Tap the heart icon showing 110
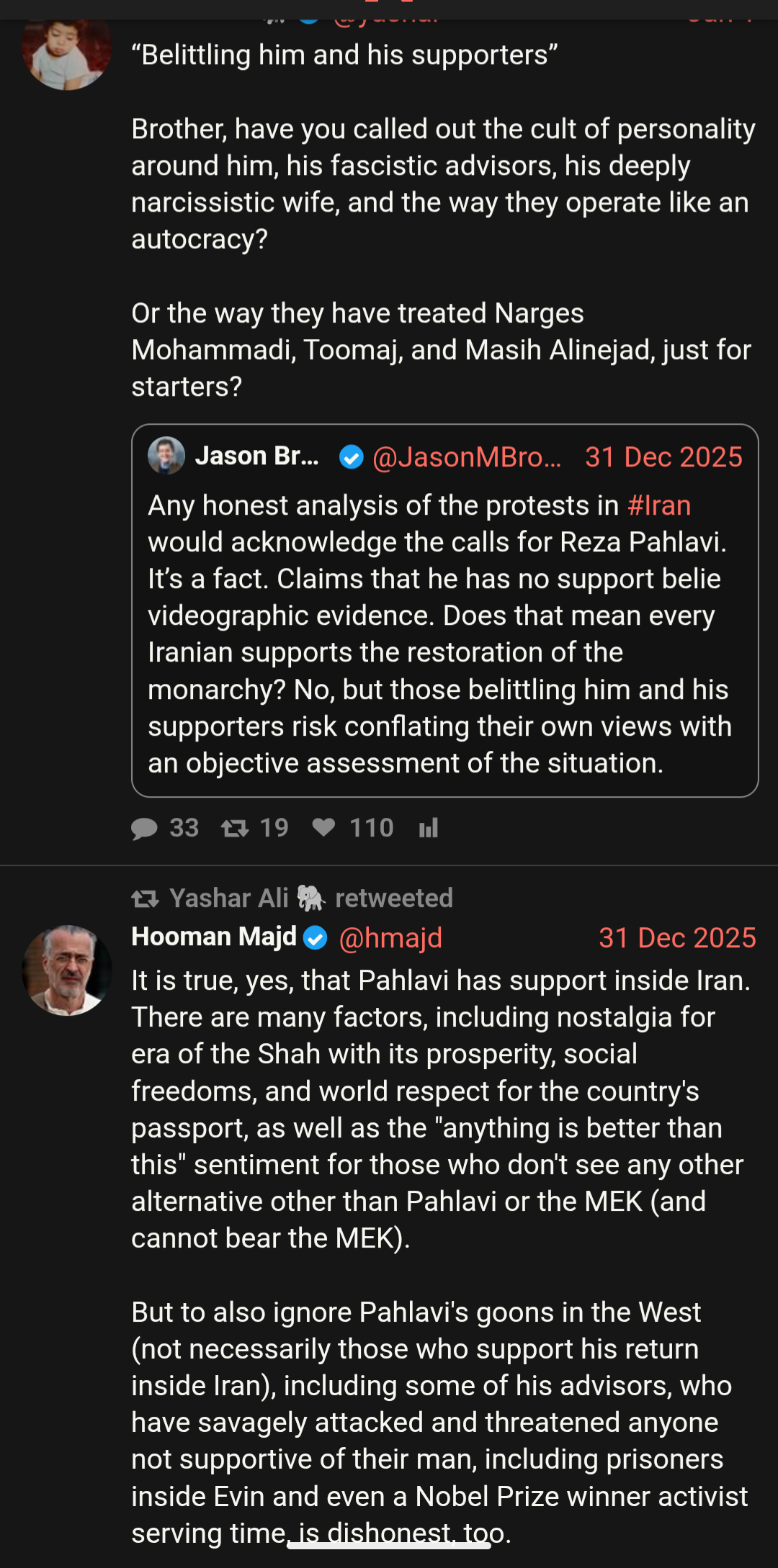Image resolution: width=778 pixels, height=1568 pixels. pyautogui.click(x=323, y=827)
